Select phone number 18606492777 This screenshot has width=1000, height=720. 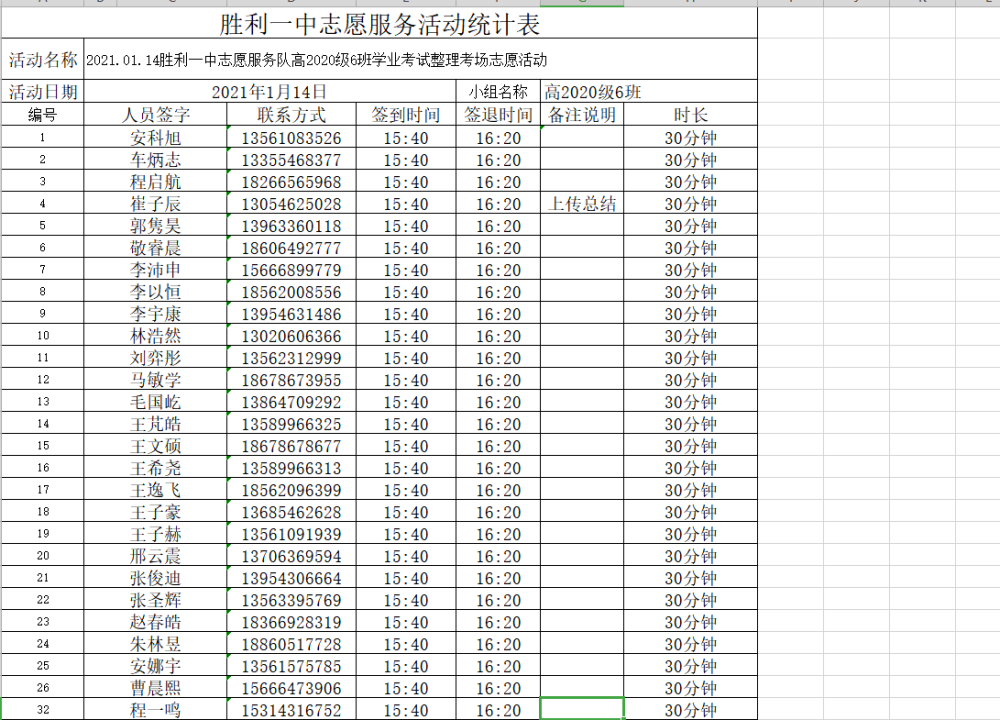pyautogui.click(x=291, y=247)
